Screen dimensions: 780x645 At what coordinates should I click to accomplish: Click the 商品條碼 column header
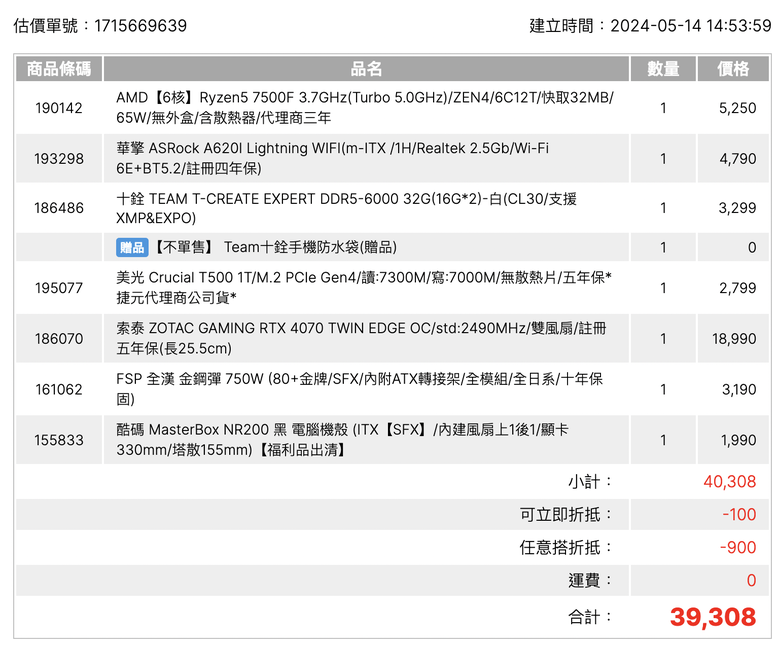[59, 69]
